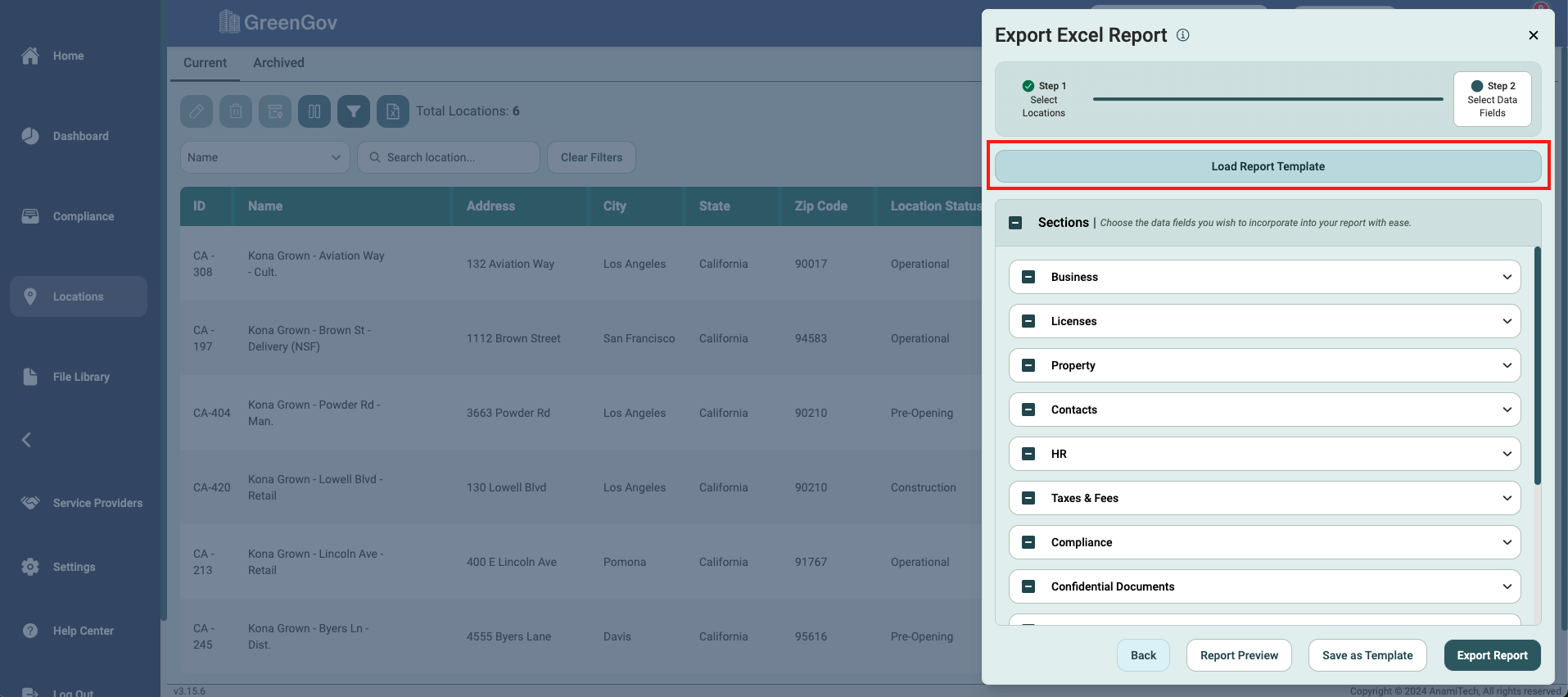
Task: Toggle the Business section checkbox
Action: click(x=1028, y=277)
